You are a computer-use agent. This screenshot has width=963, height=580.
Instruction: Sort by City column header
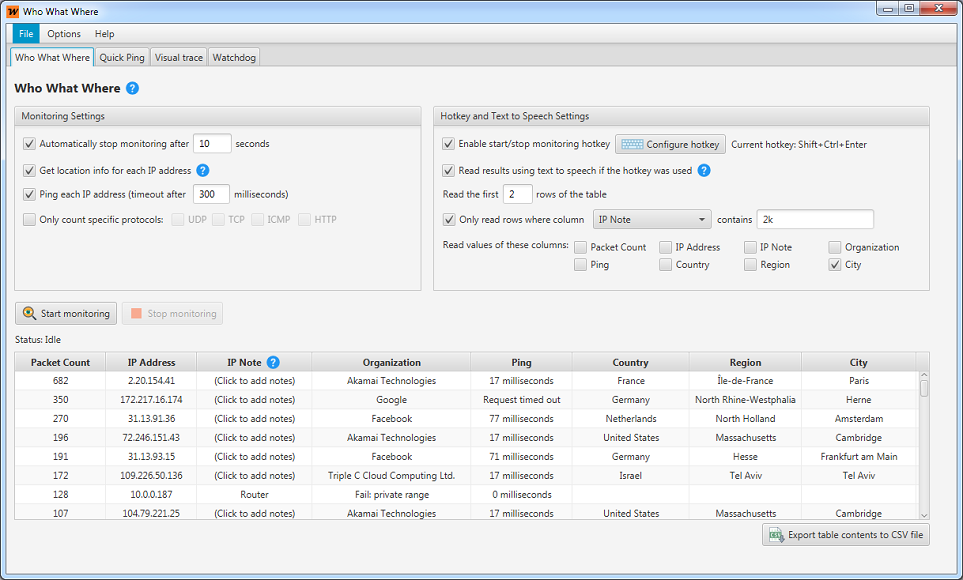pyautogui.click(x=859, y=362)
